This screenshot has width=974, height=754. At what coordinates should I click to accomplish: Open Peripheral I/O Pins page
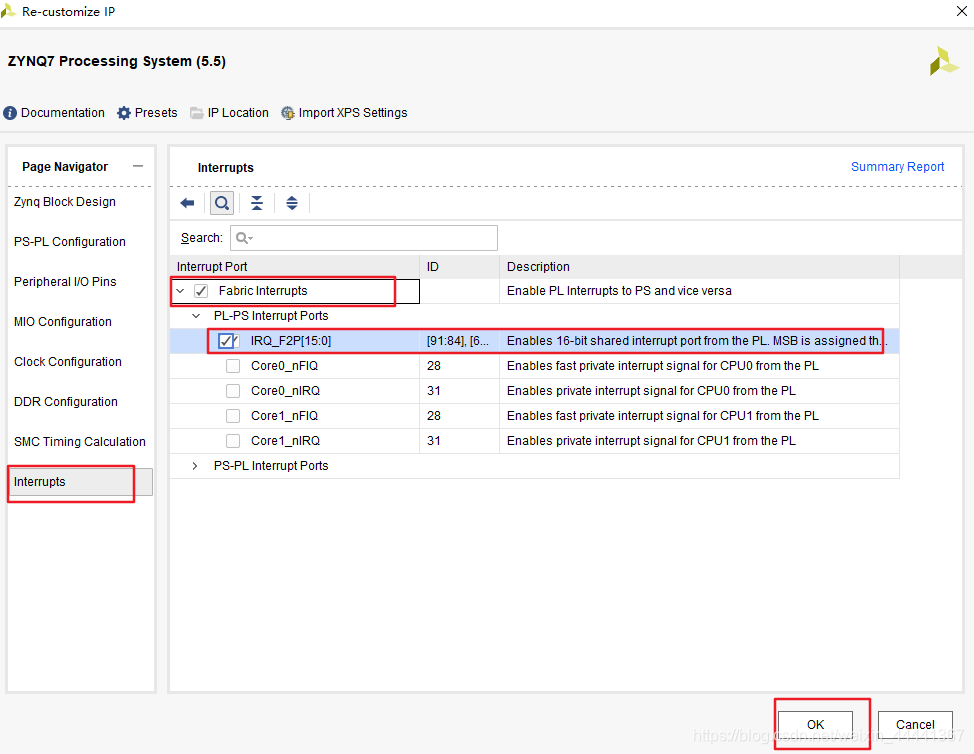[65, 281]
